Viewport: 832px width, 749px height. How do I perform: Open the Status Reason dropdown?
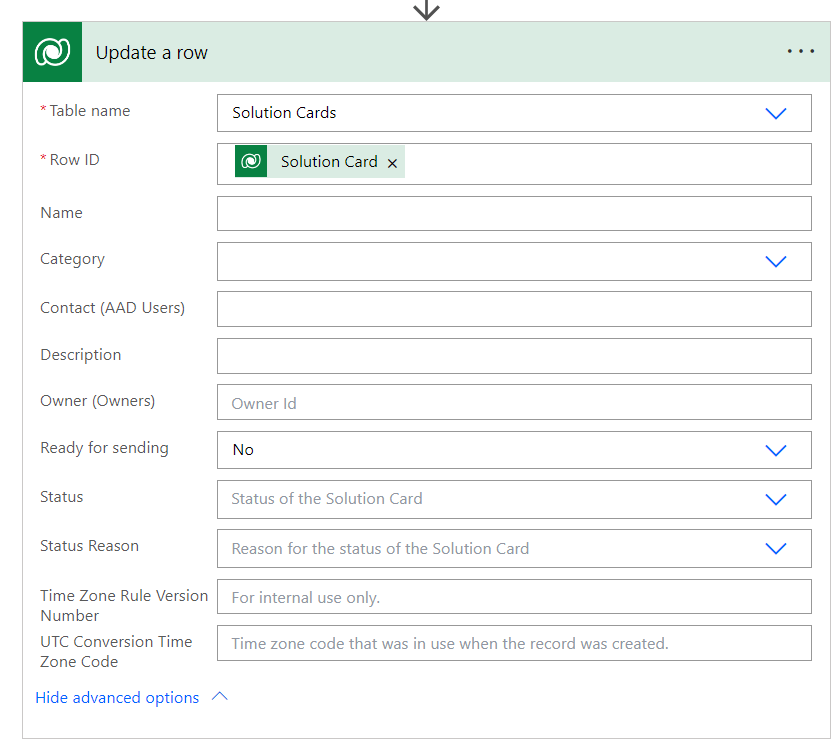[775, 548]
